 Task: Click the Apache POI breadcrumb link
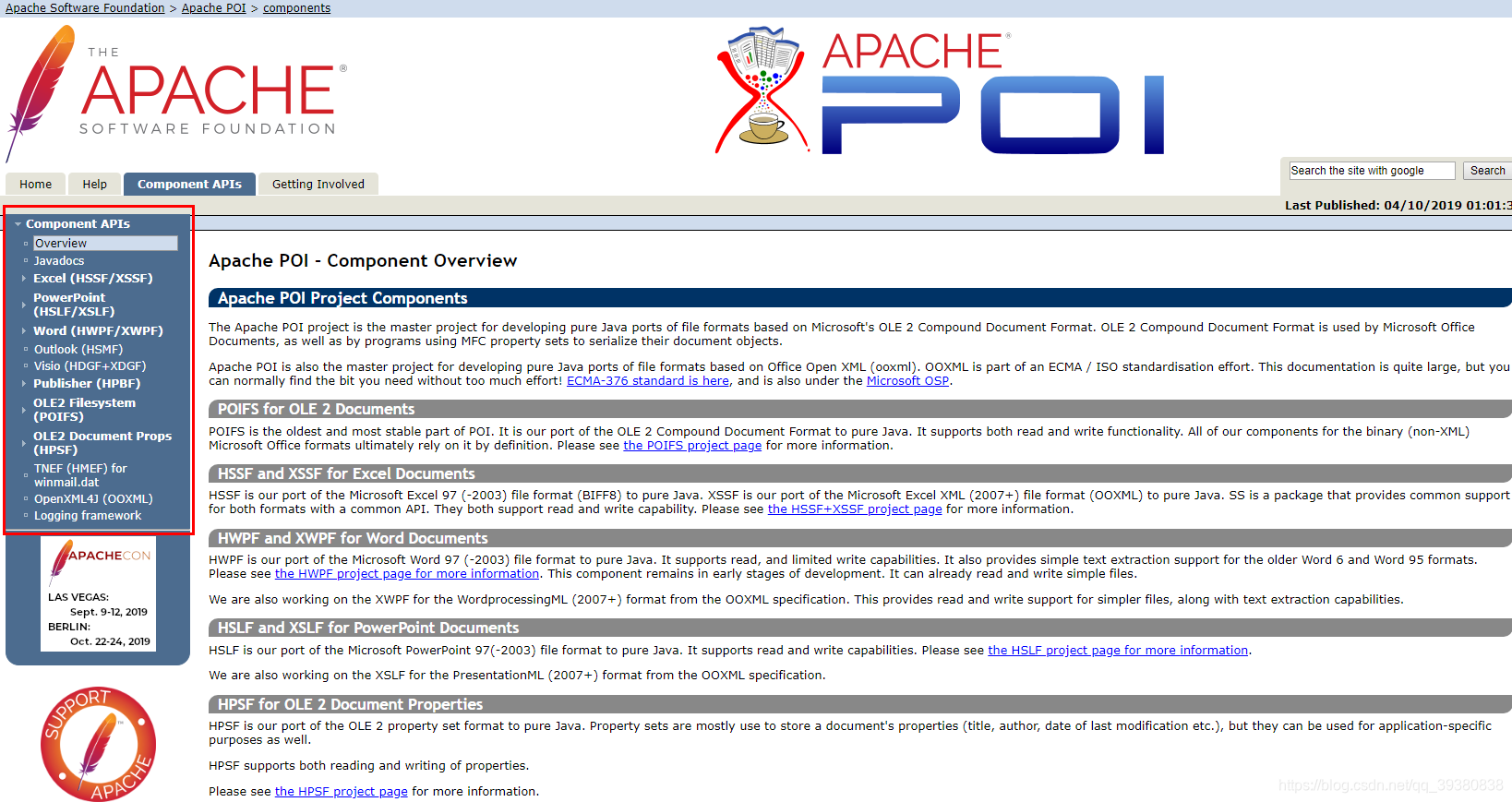(214, 8)
